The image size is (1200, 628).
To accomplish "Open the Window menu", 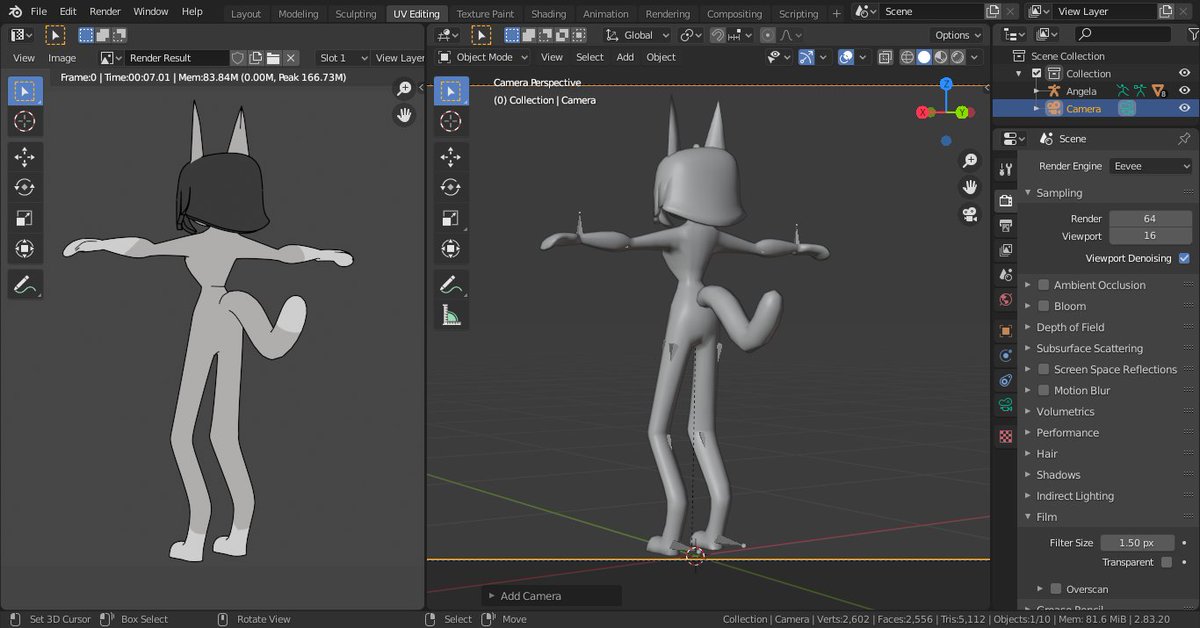I will pos(151,12).
